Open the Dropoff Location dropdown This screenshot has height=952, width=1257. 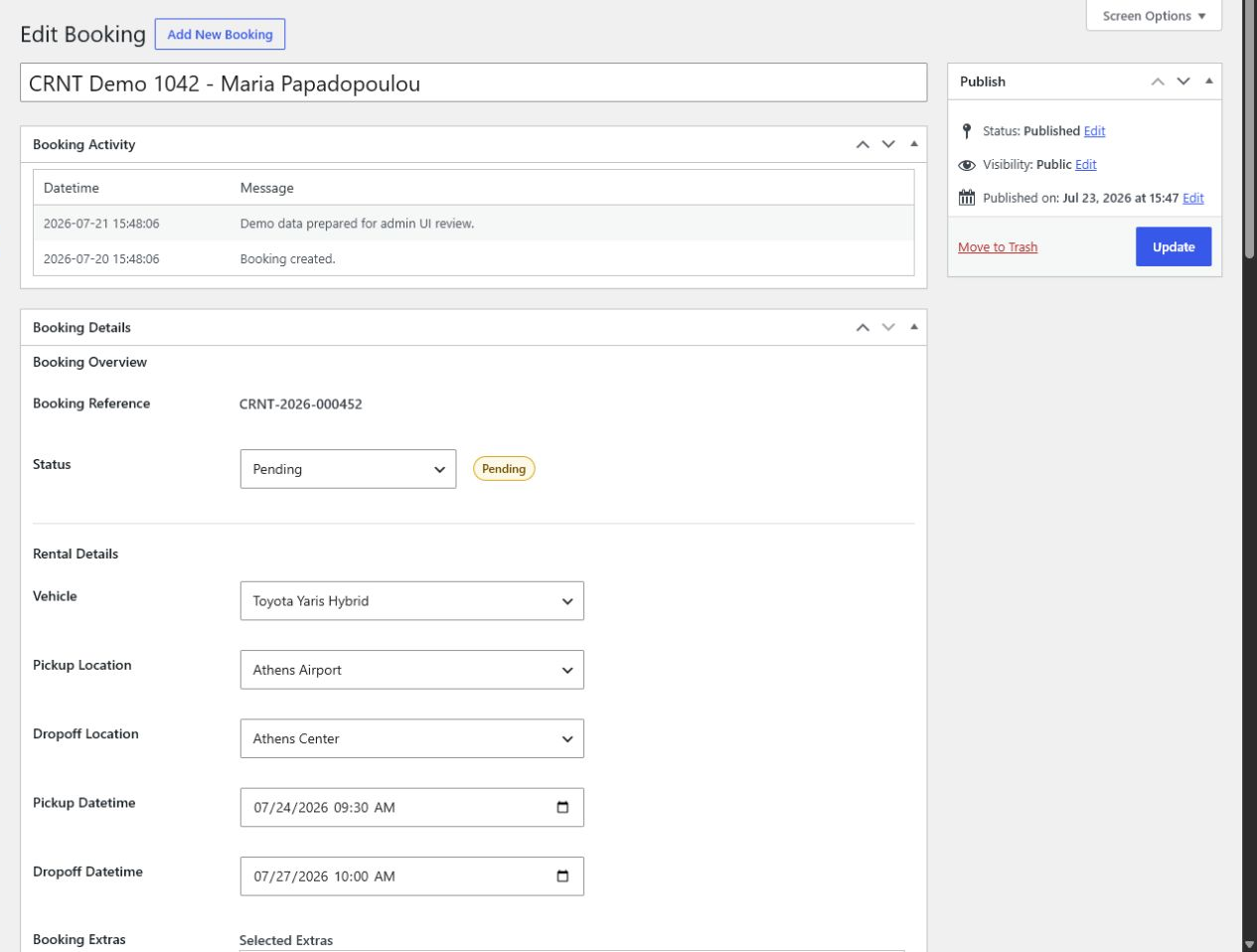pos(411,738)
